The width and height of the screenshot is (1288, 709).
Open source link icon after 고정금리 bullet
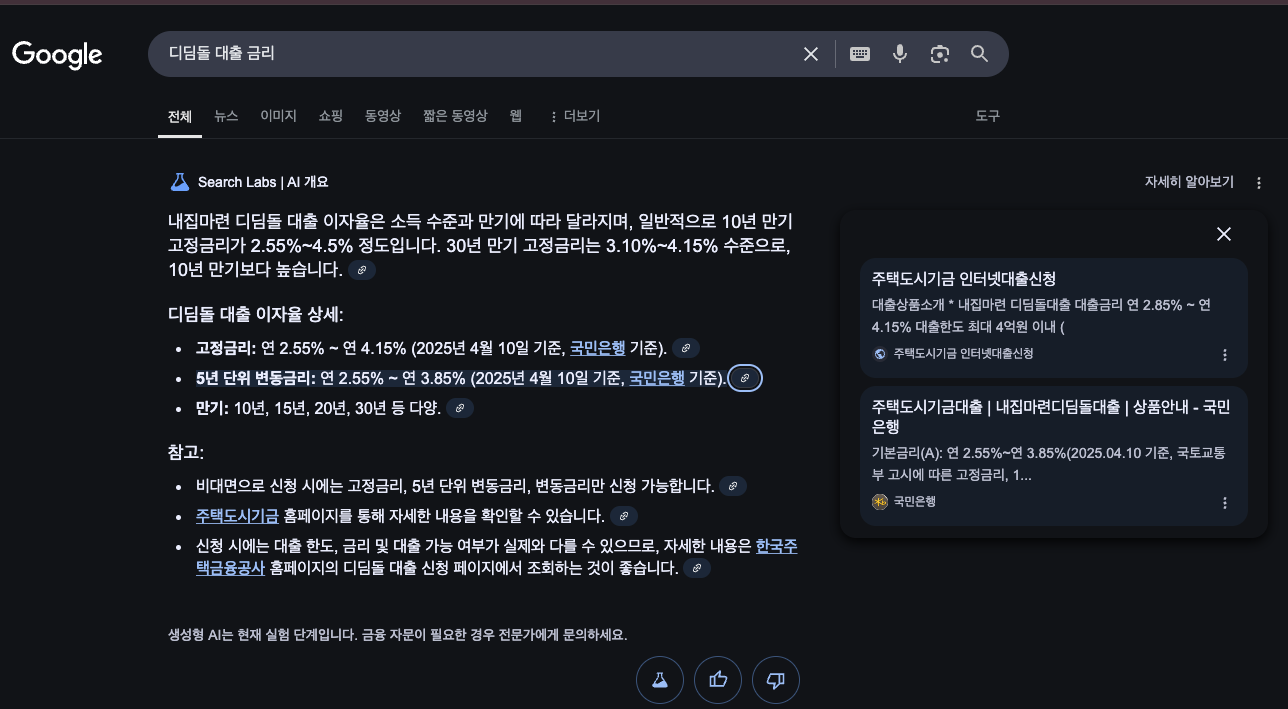(685, 348)
